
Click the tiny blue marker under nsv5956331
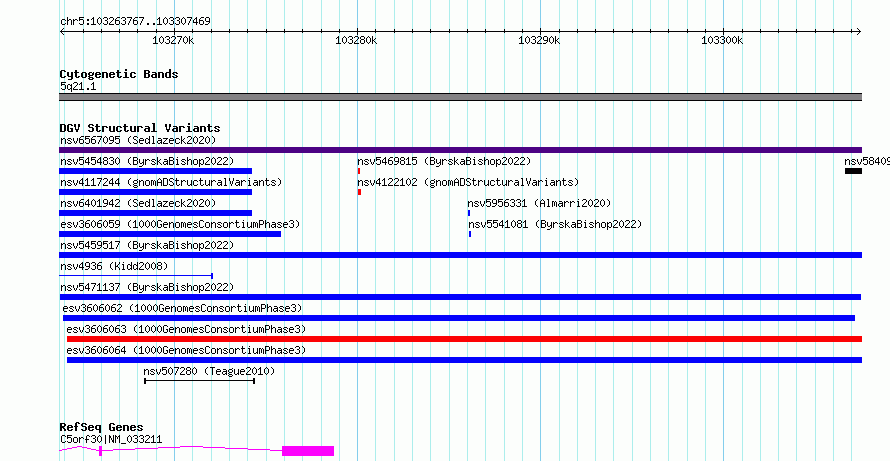pyautogui.click(x=469, y=213)
